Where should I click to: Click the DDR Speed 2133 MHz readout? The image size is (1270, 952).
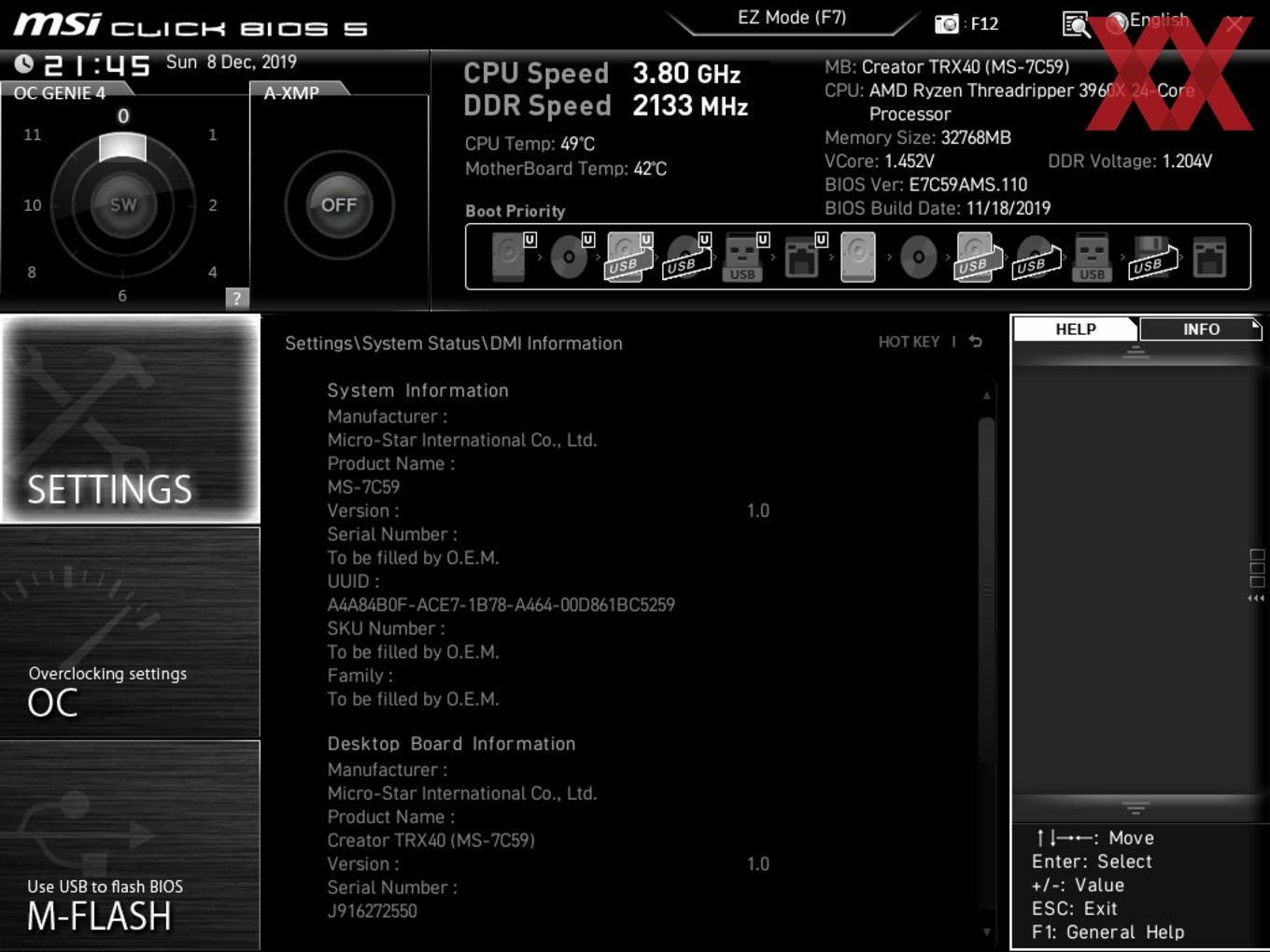click(606, 105)
